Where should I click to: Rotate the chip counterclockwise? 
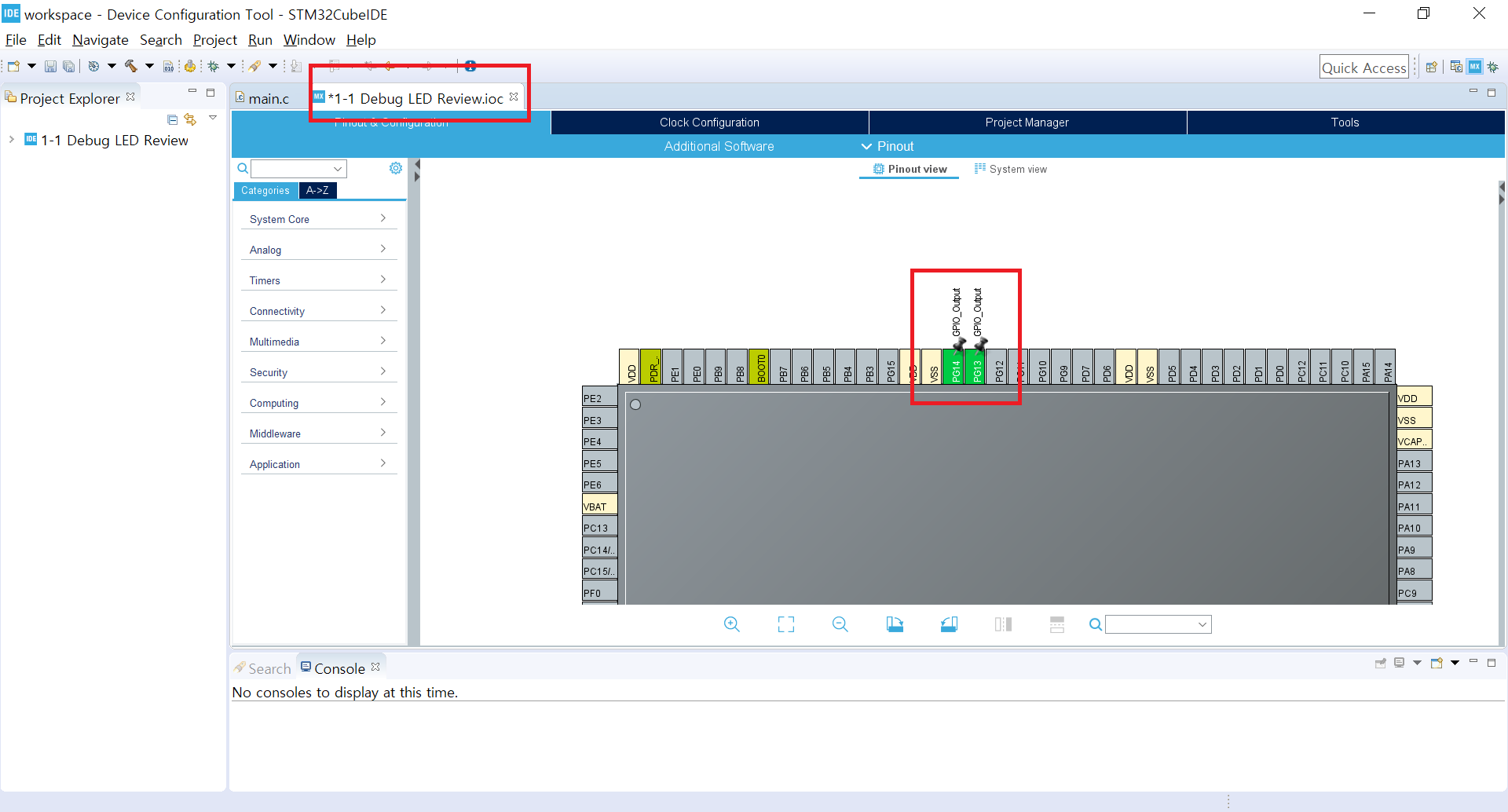949,624
